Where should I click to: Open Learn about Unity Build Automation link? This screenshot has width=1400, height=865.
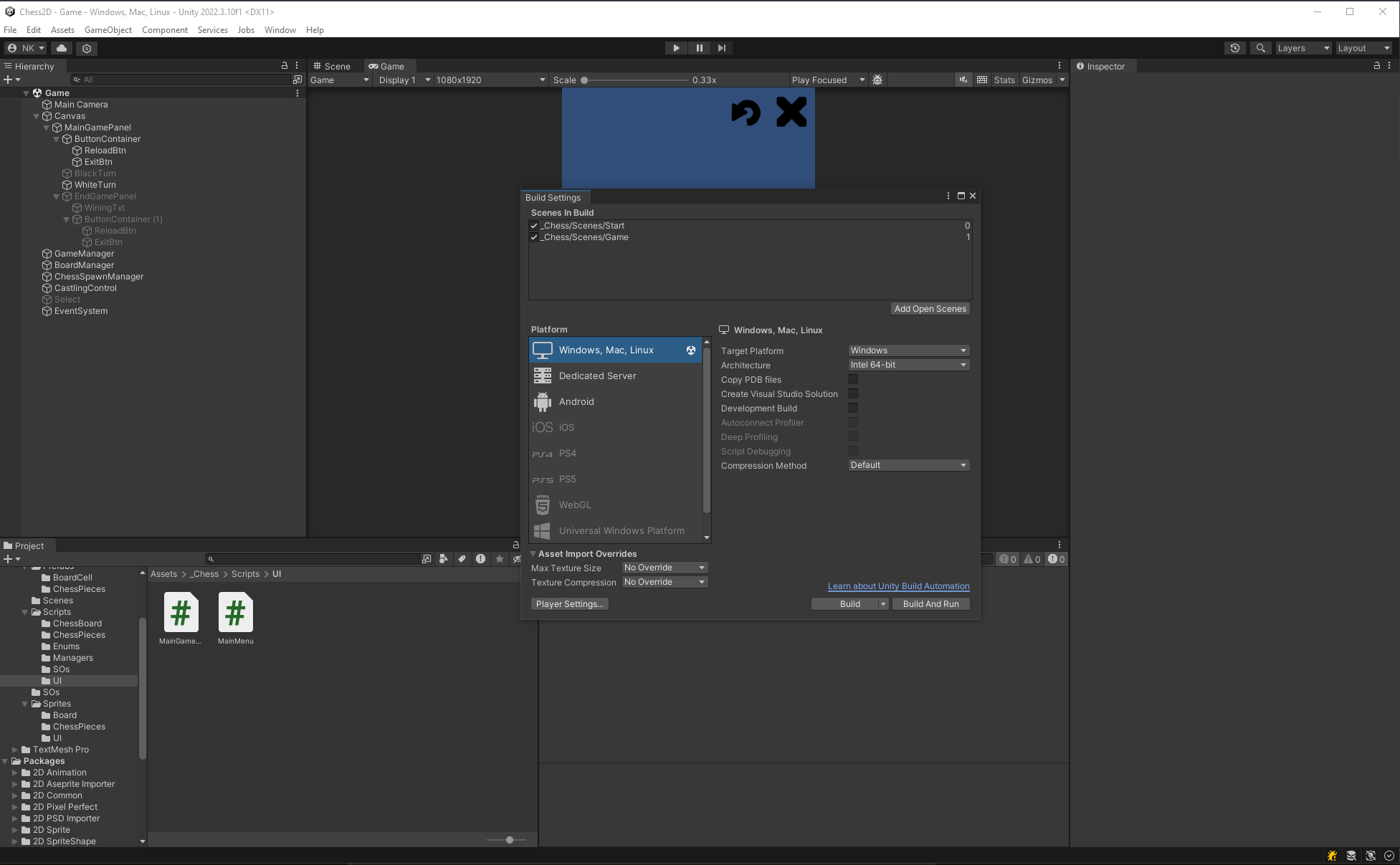coord(898,586)
